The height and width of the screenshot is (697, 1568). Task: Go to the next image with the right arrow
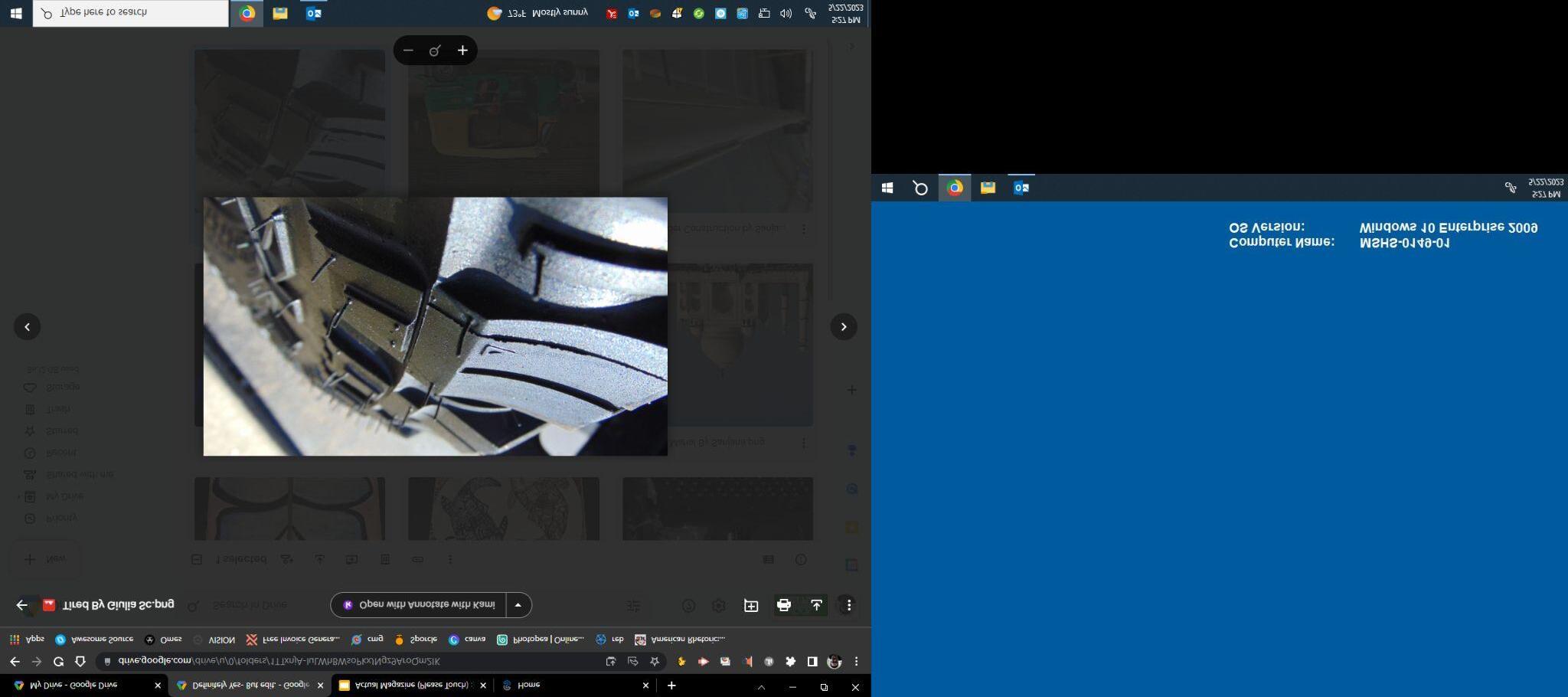pos(844,327)
